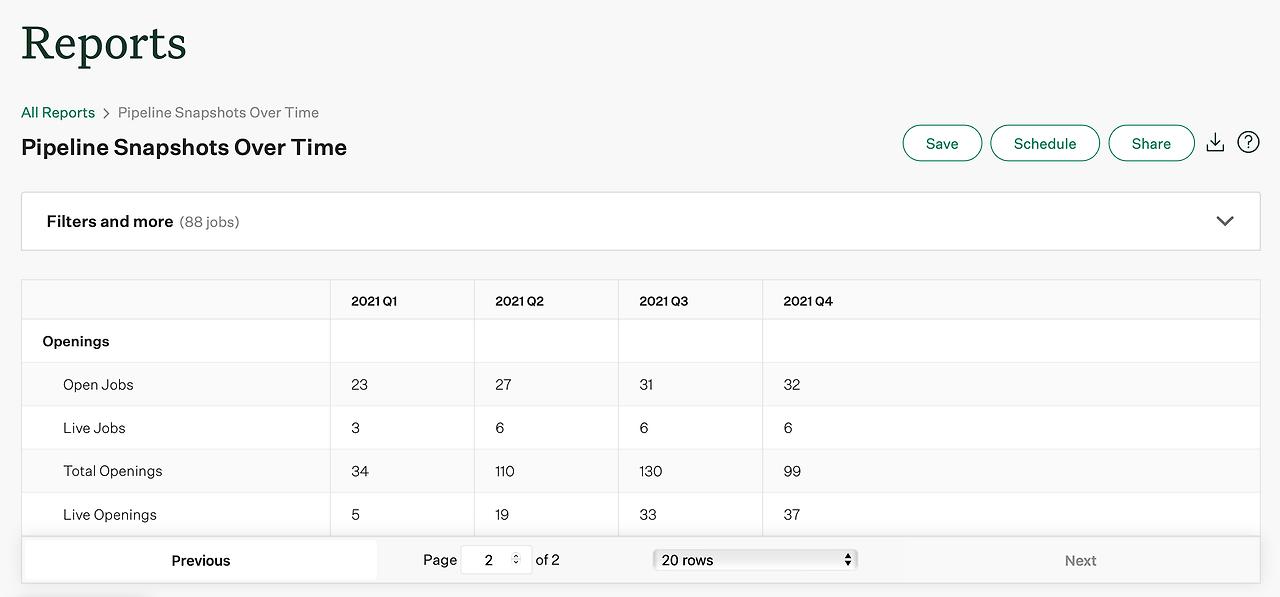Click inside the Page number input field
Image resolution: width=1280 pixels, height=597 pixels.
point(490,559)
